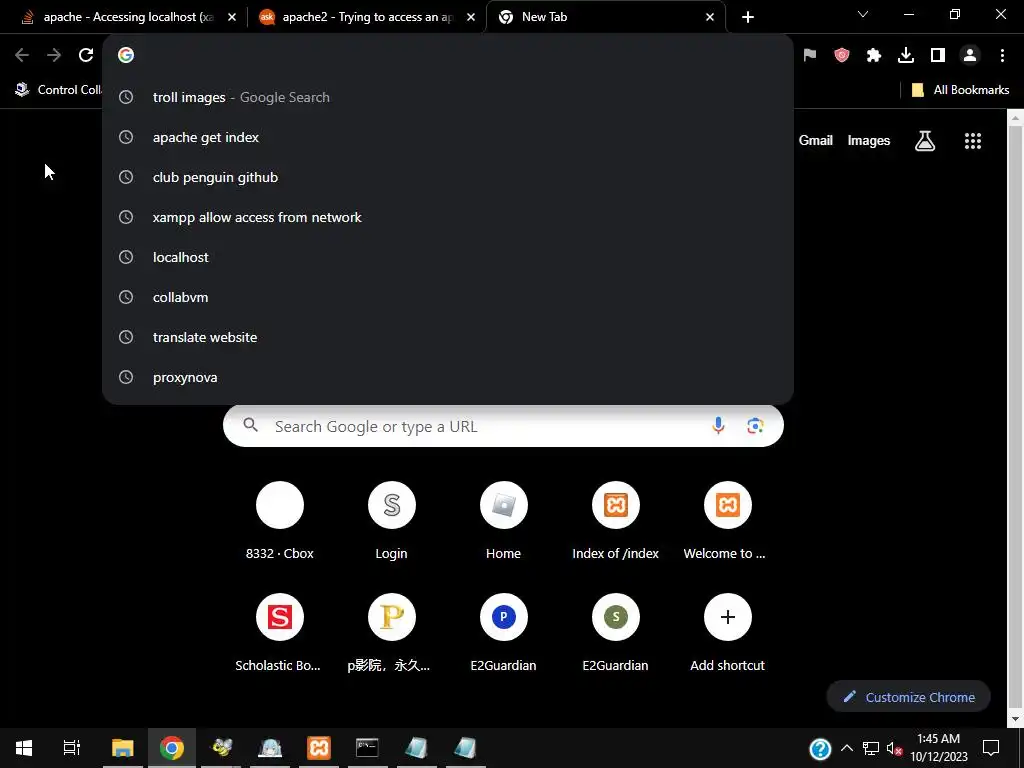1024x768 pixels.
Task: Select the club penguin github suggestion
Action: click(x=448, y=177)
